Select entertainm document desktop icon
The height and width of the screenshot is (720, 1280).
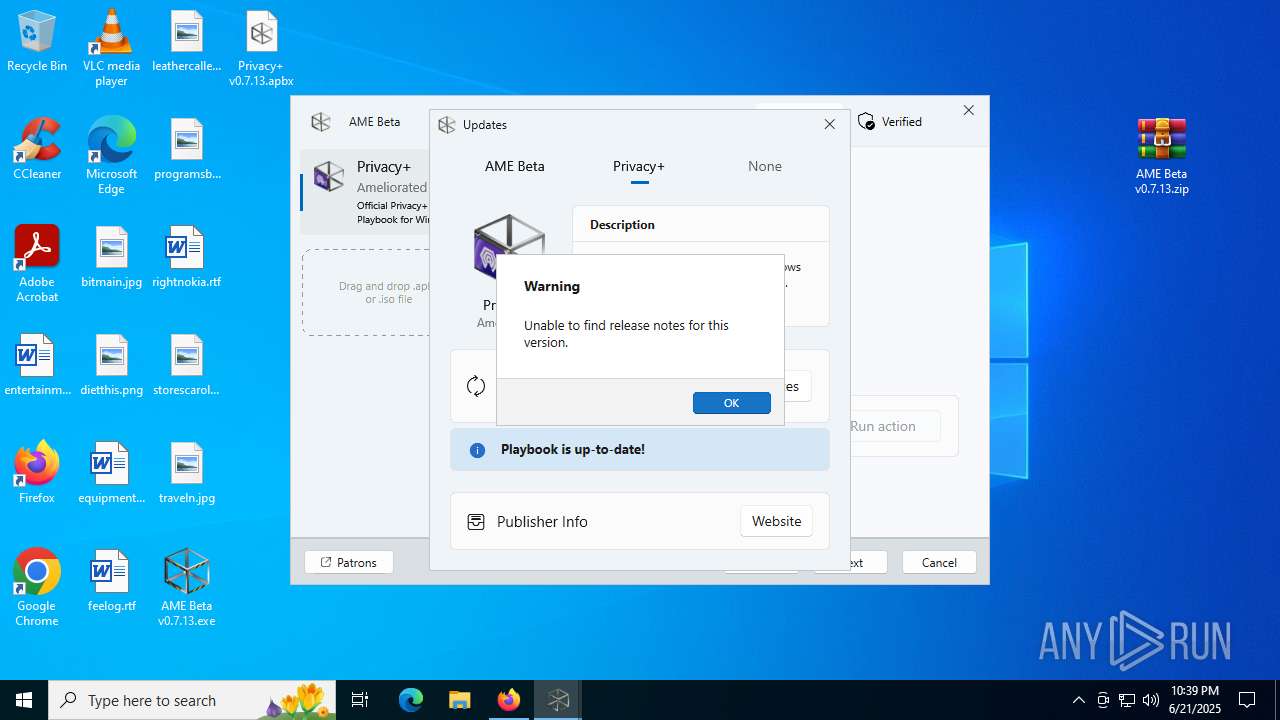(37, 366)
